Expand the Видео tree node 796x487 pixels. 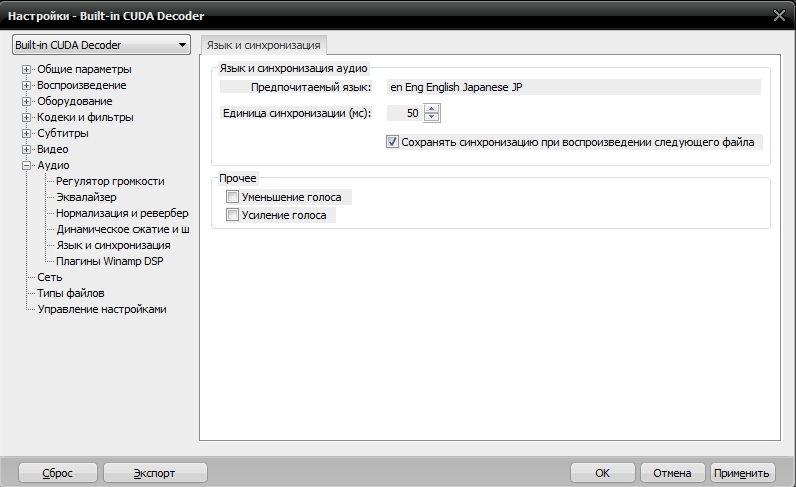click(26, 149)
